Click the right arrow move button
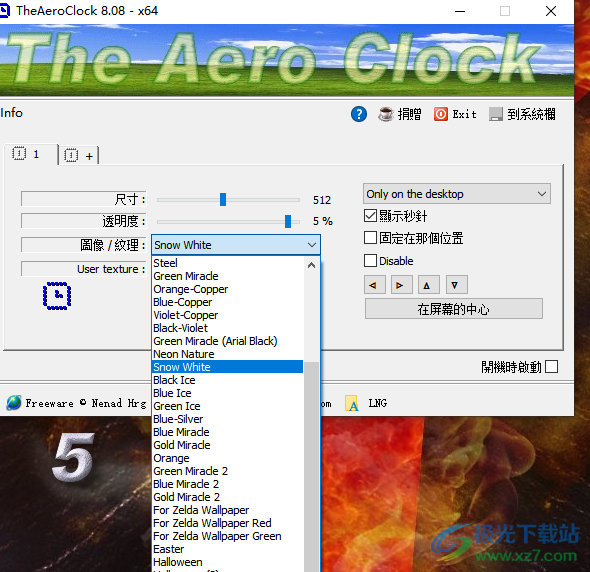 coord(402,285)
